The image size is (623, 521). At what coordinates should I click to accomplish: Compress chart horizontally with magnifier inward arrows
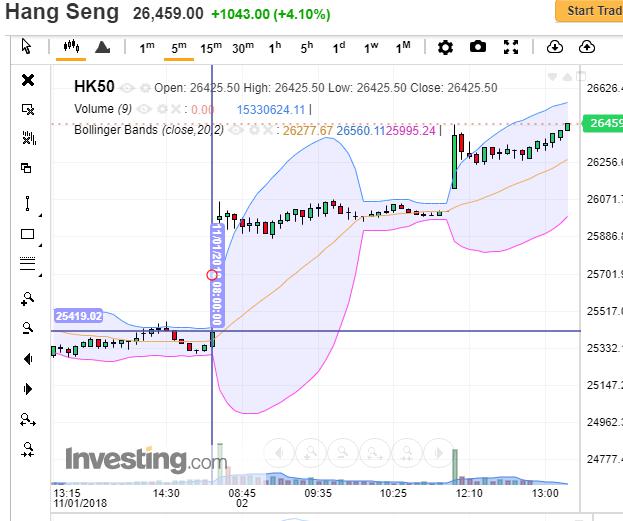tap(28, 450)
